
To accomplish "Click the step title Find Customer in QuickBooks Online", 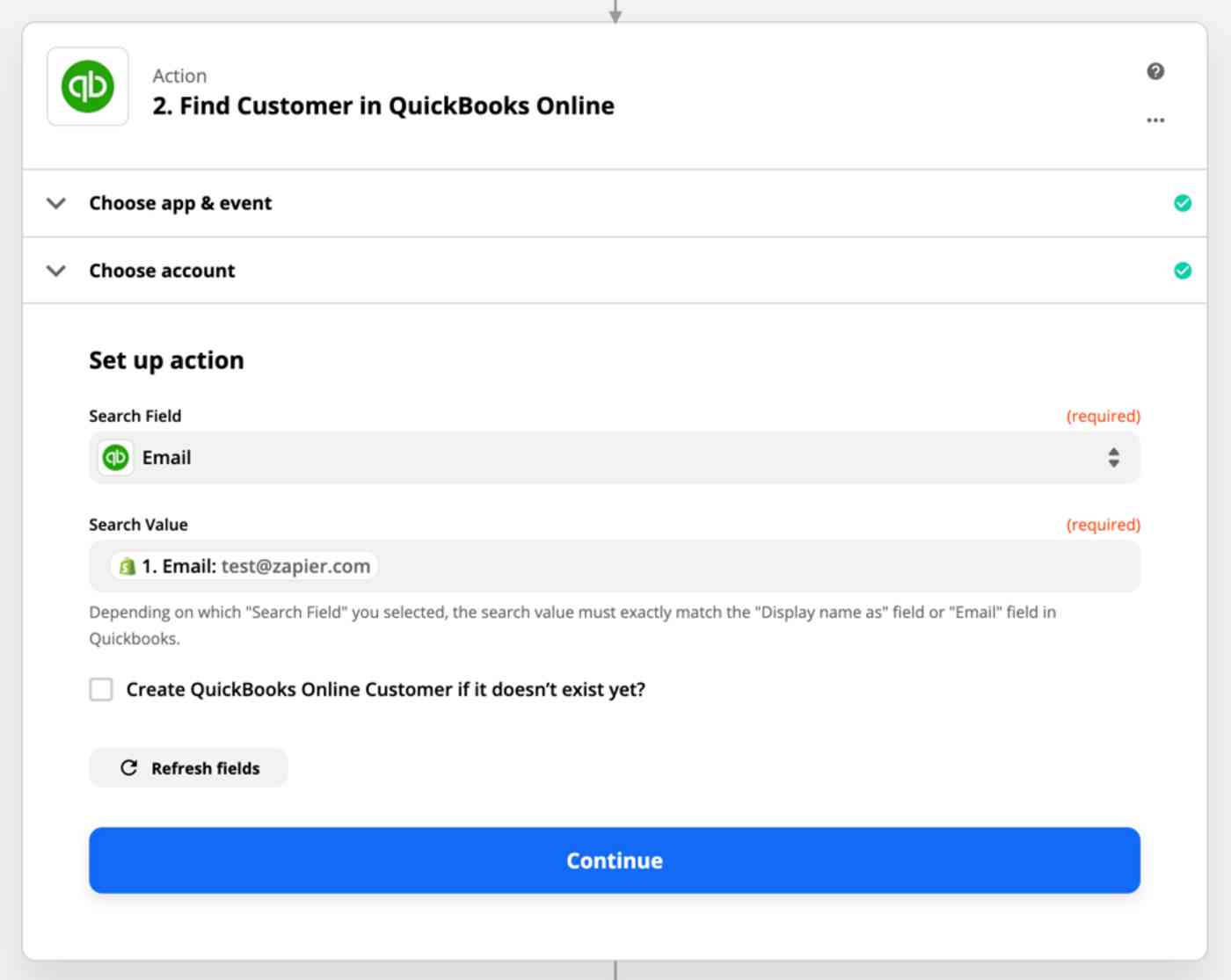I will [x=383, y=105].
